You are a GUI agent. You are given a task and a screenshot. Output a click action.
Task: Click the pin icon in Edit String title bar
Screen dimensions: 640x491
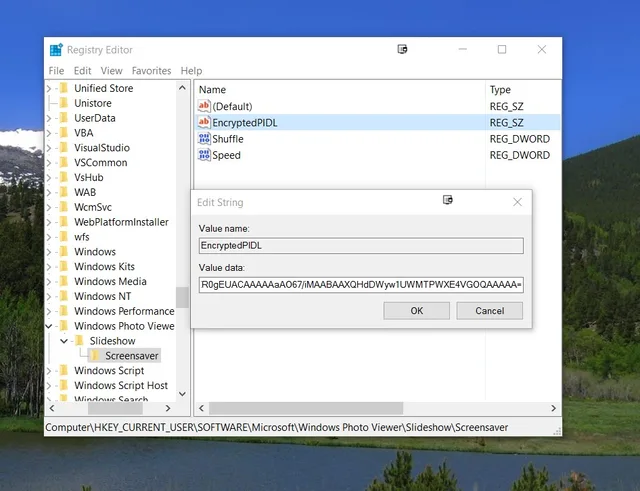[x=448, y=200]
